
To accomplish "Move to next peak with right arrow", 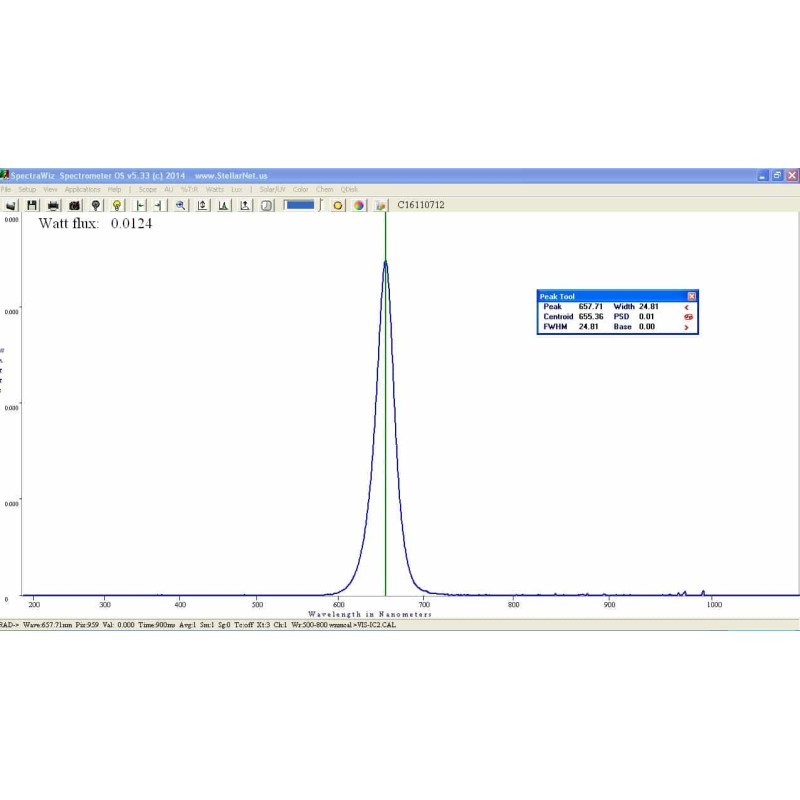I will (687, 327).
